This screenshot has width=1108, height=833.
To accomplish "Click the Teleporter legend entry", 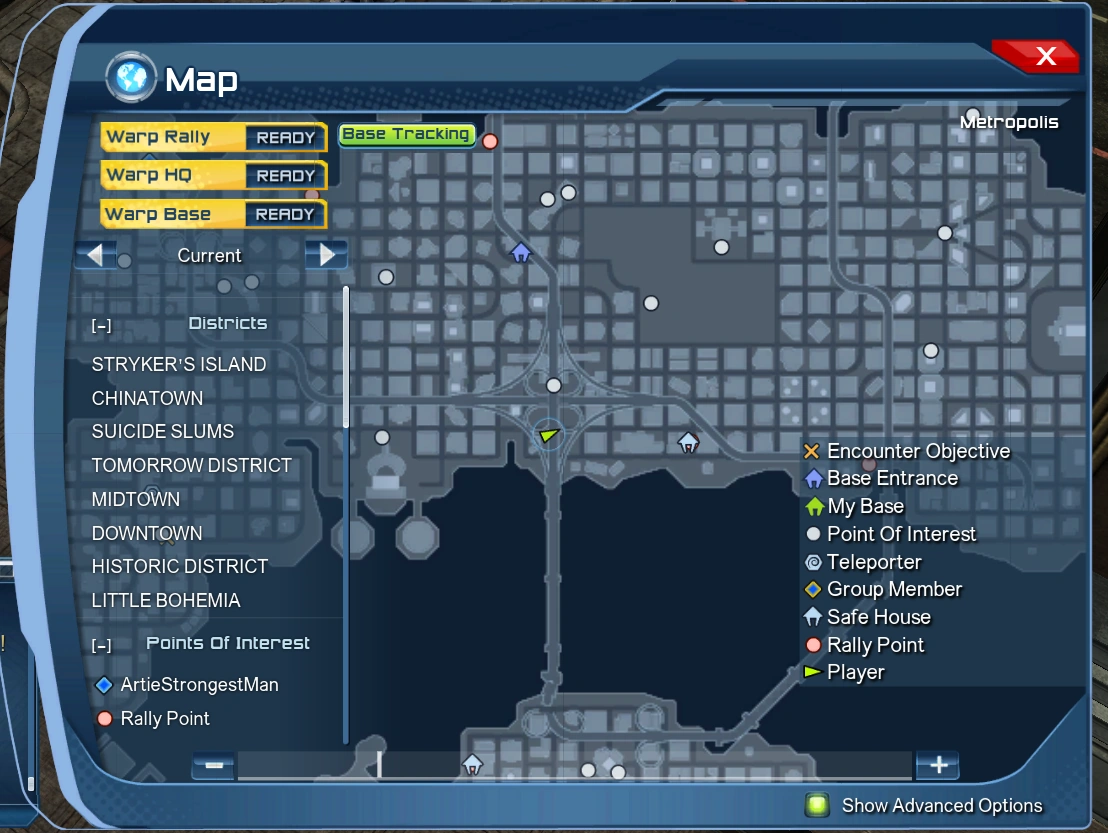I will [x=863, y=562].
